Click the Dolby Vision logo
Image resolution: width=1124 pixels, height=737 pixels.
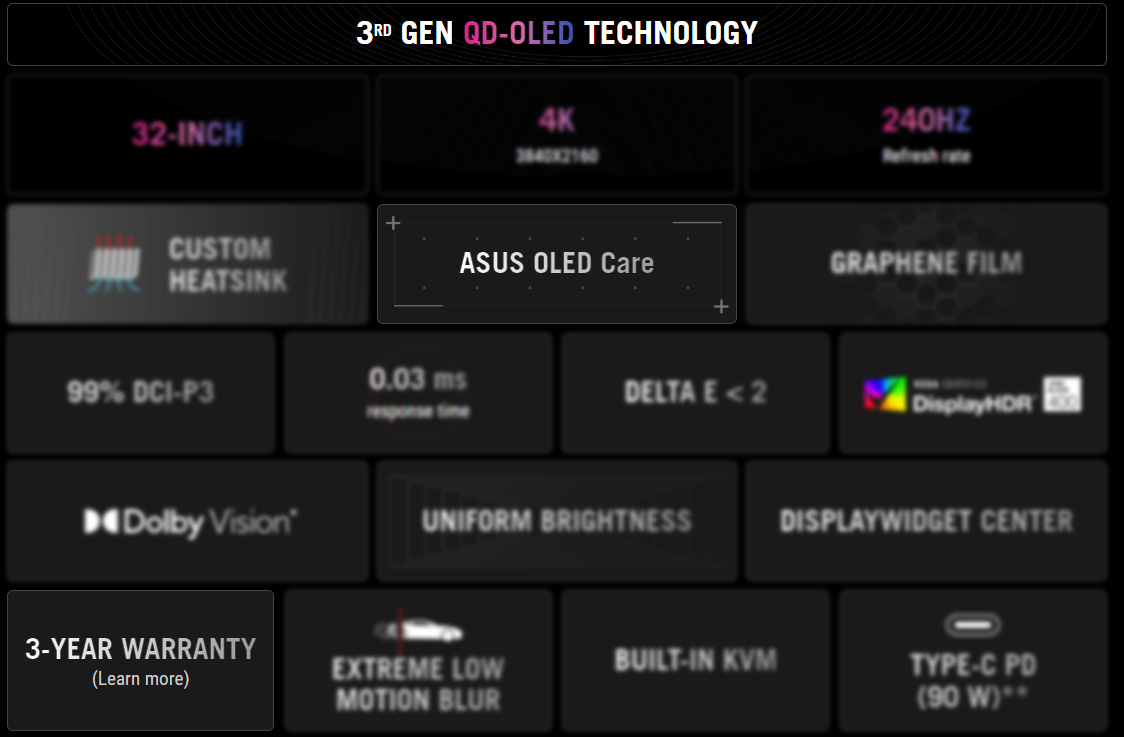pos(190,522)
